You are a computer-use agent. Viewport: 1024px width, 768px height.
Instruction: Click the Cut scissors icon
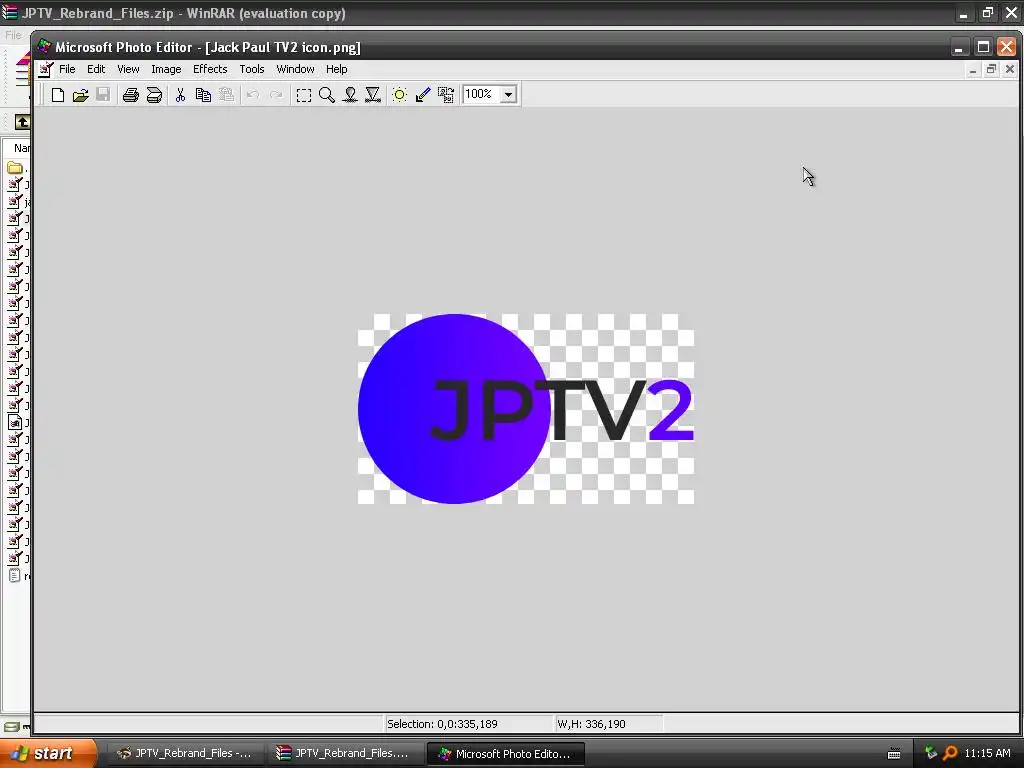point(180,95)
